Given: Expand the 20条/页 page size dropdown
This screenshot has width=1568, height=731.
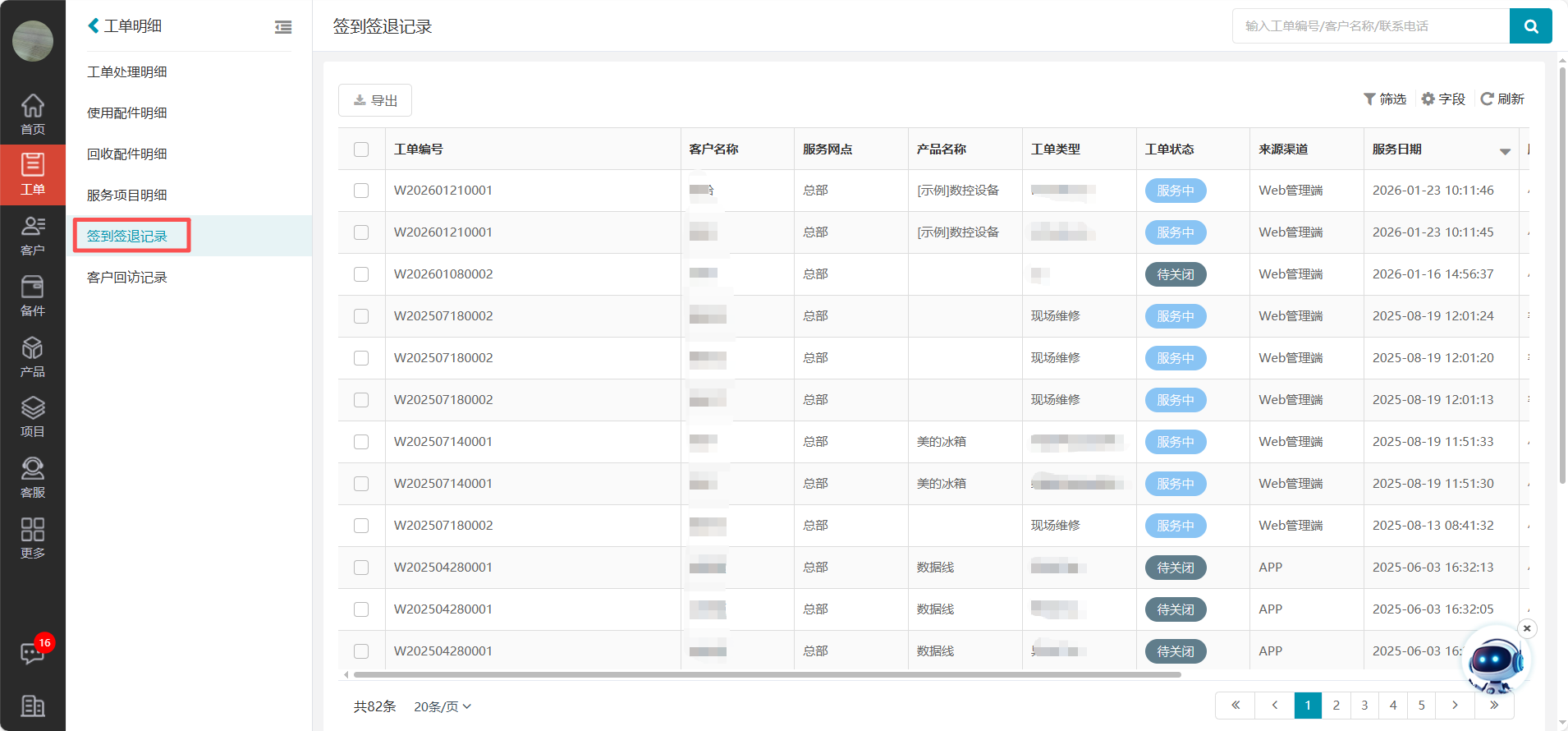Looking at the screenshot, I should tap(442, 706).
